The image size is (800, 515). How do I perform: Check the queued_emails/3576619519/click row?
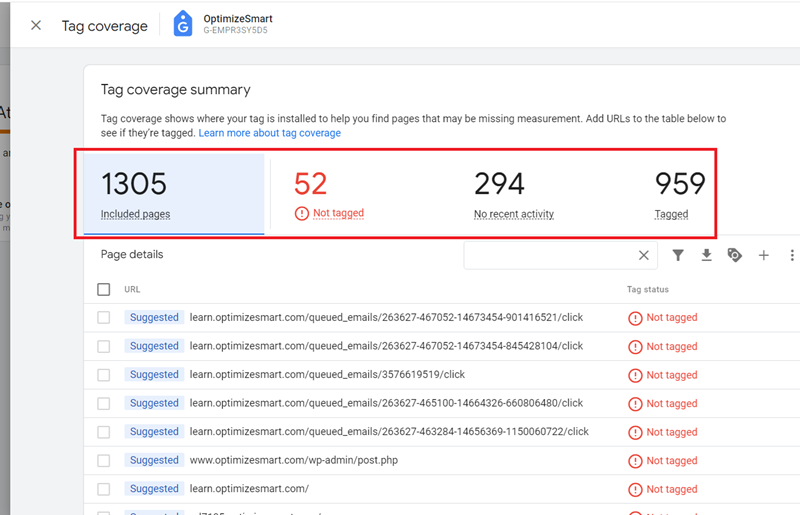pyautogui.click(x=104, y=375)
